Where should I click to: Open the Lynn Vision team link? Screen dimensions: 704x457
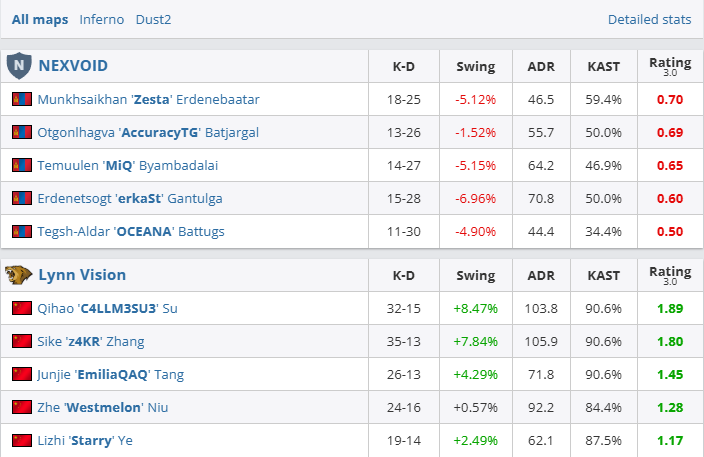82,275
